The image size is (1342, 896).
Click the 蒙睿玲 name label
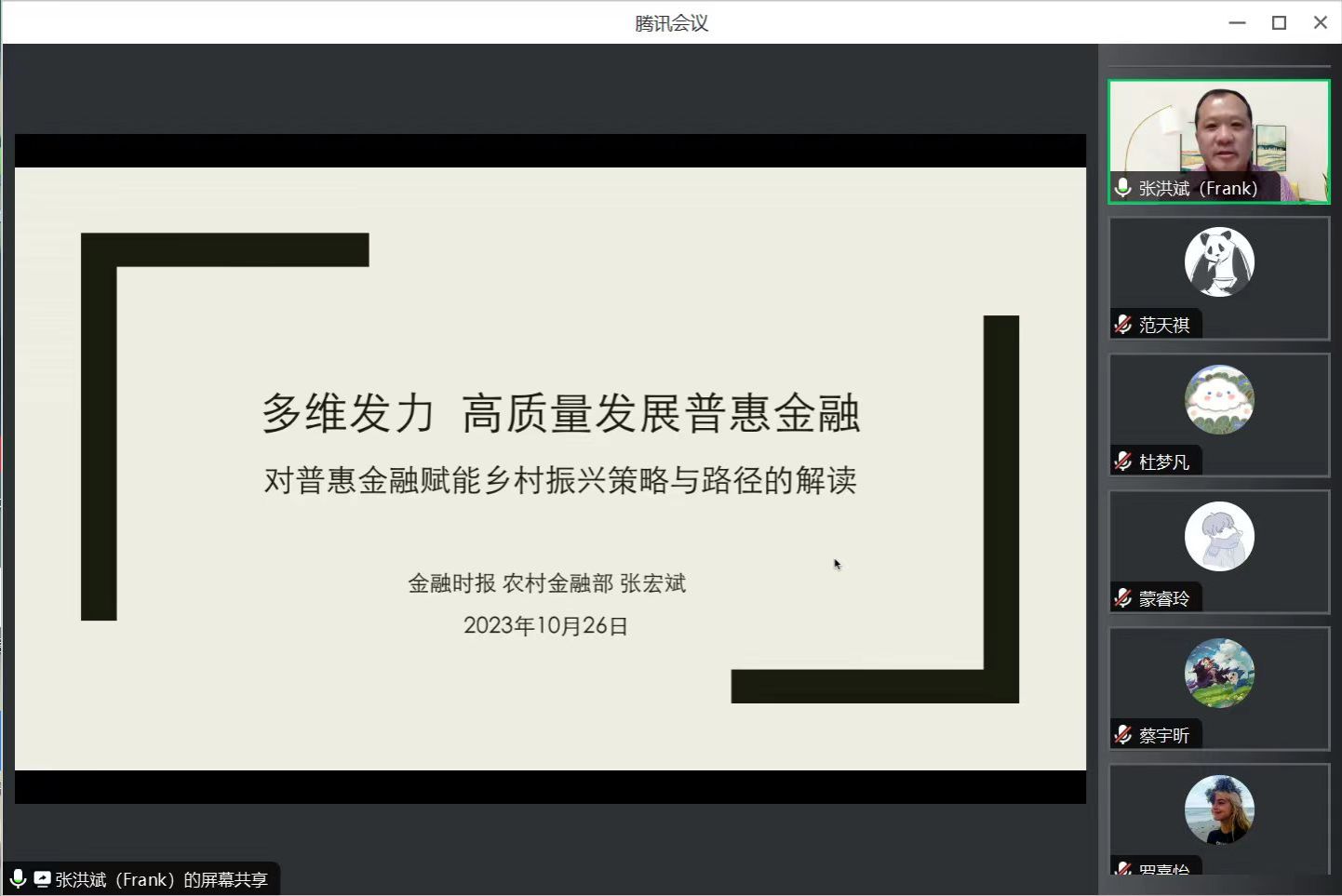[1164, 598]
